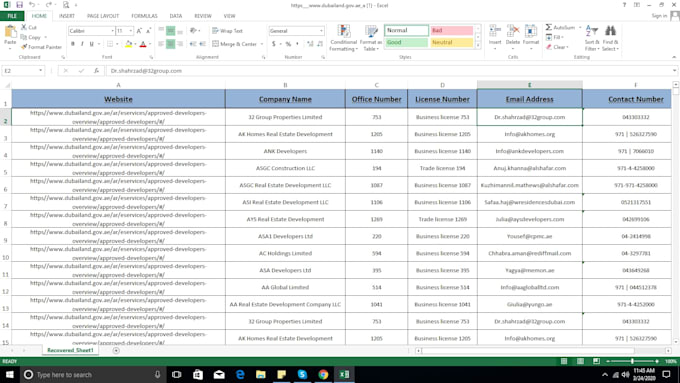The image size is (680, 383).
Task: Open Chrome from the taskbar
Action: click(x=323, y=374)
